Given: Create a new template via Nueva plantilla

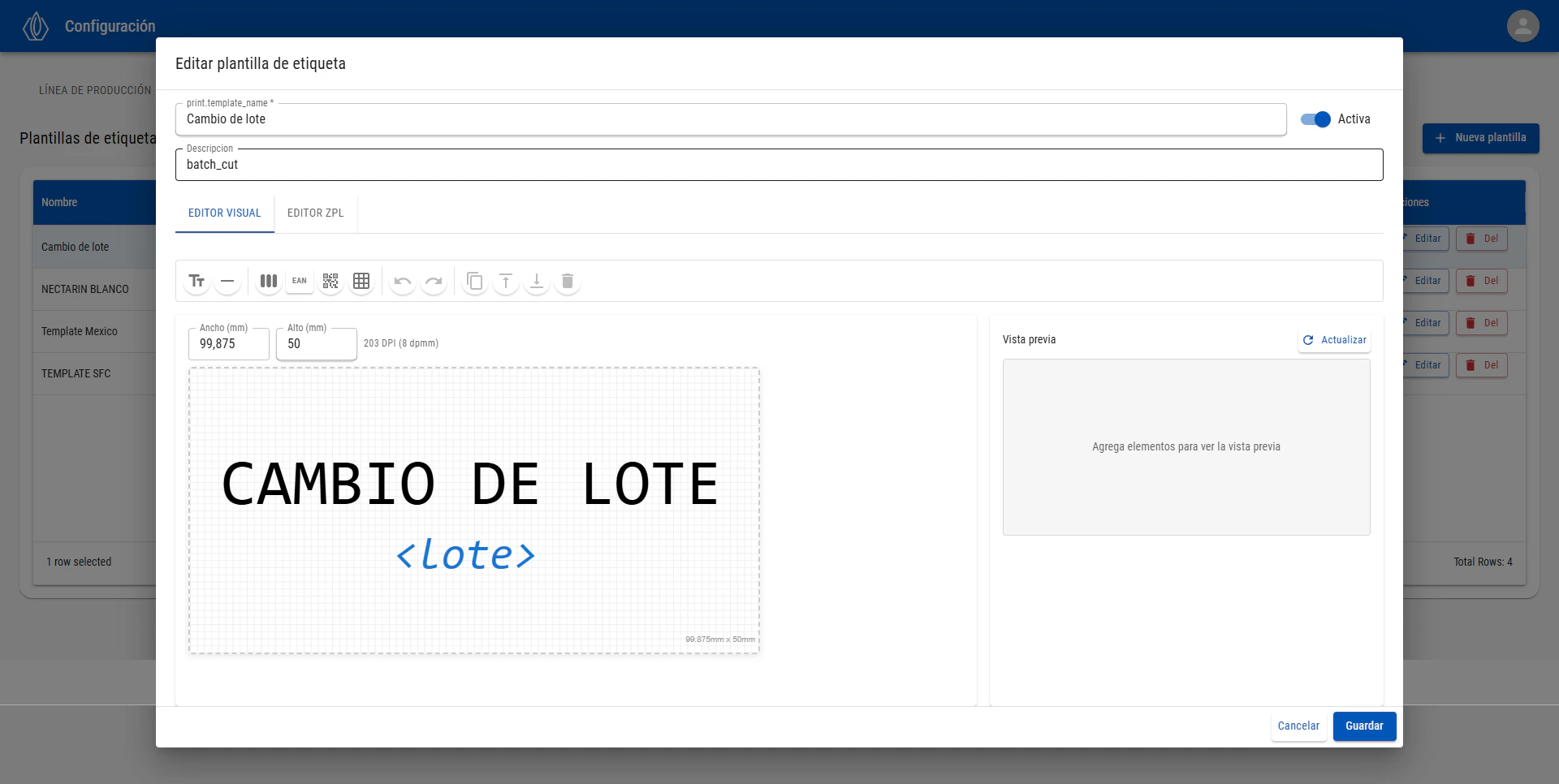Looking at the screenshot, I should pos(1480,138).
